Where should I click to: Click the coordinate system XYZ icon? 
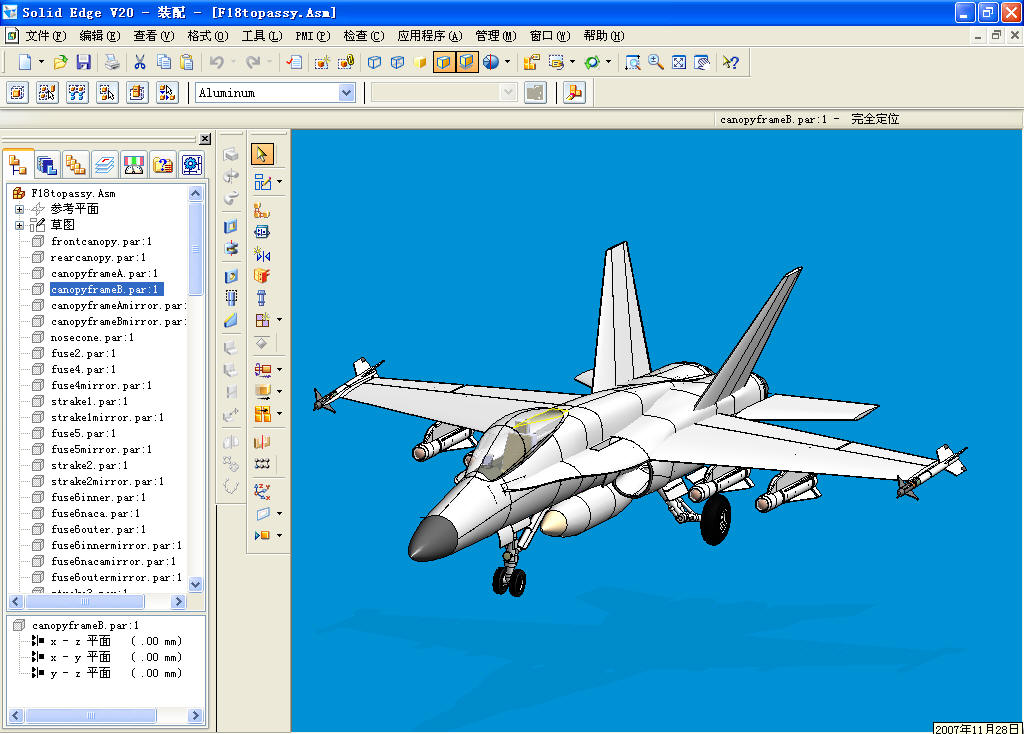tap(263, 491)
